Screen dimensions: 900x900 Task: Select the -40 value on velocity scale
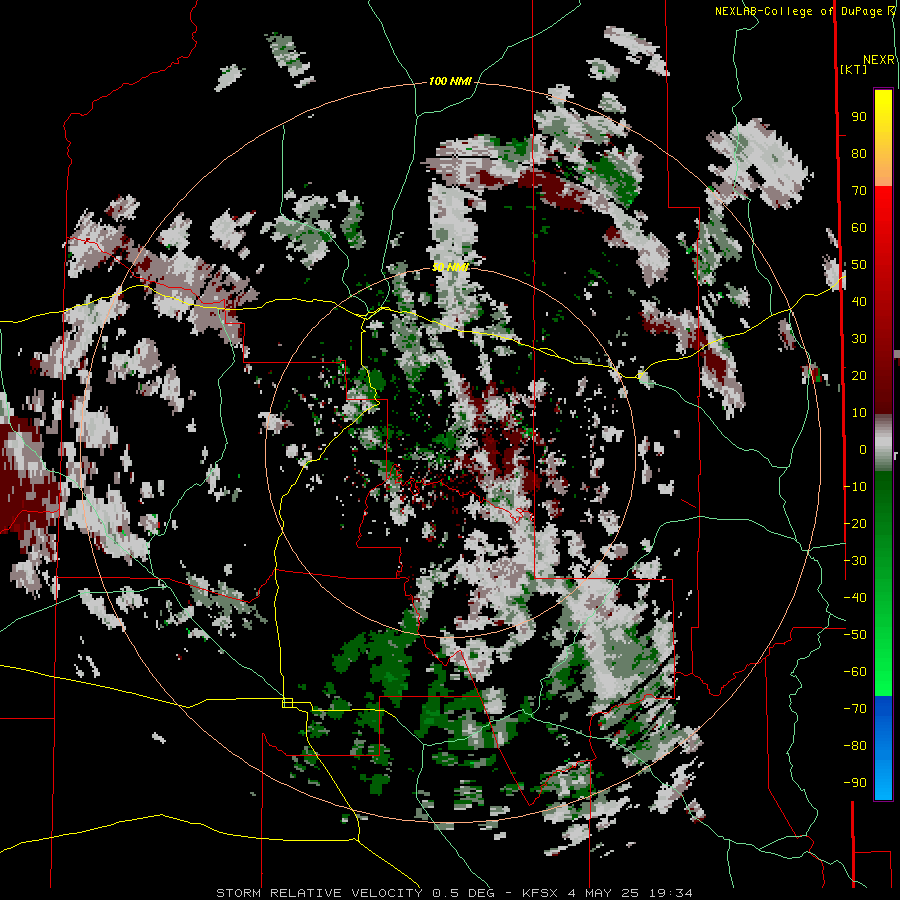[855, 598]
